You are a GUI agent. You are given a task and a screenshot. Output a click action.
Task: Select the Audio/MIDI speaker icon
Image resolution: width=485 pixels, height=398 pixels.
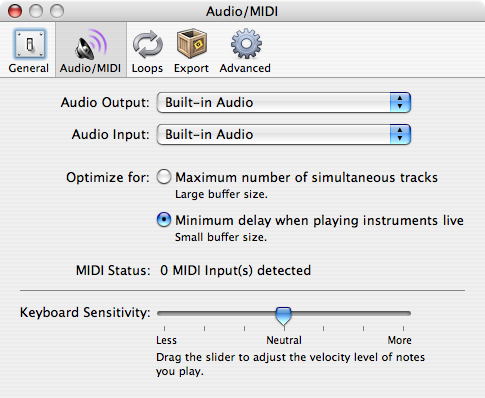[91, 44]
